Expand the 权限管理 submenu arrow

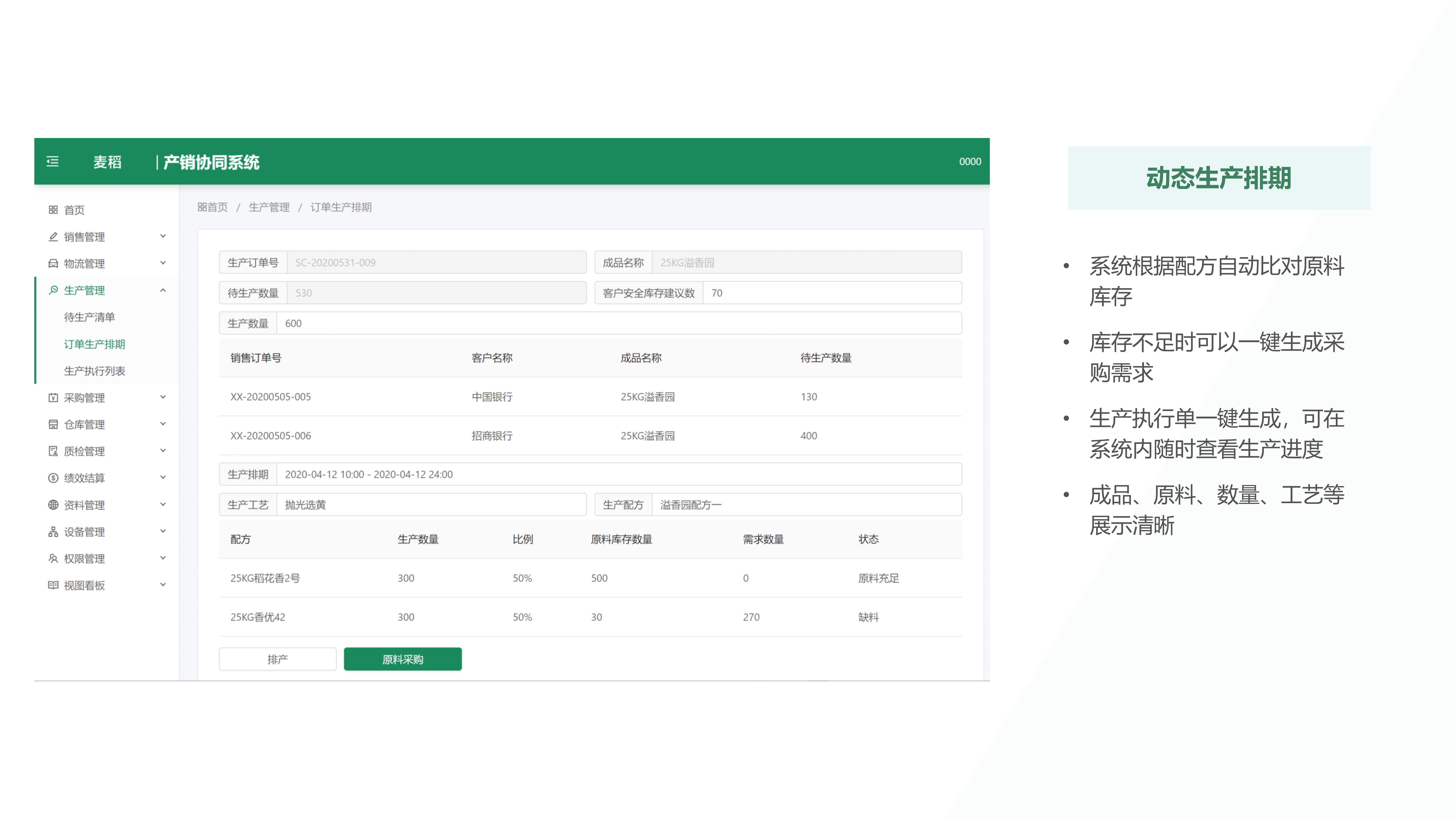point(163,558)
